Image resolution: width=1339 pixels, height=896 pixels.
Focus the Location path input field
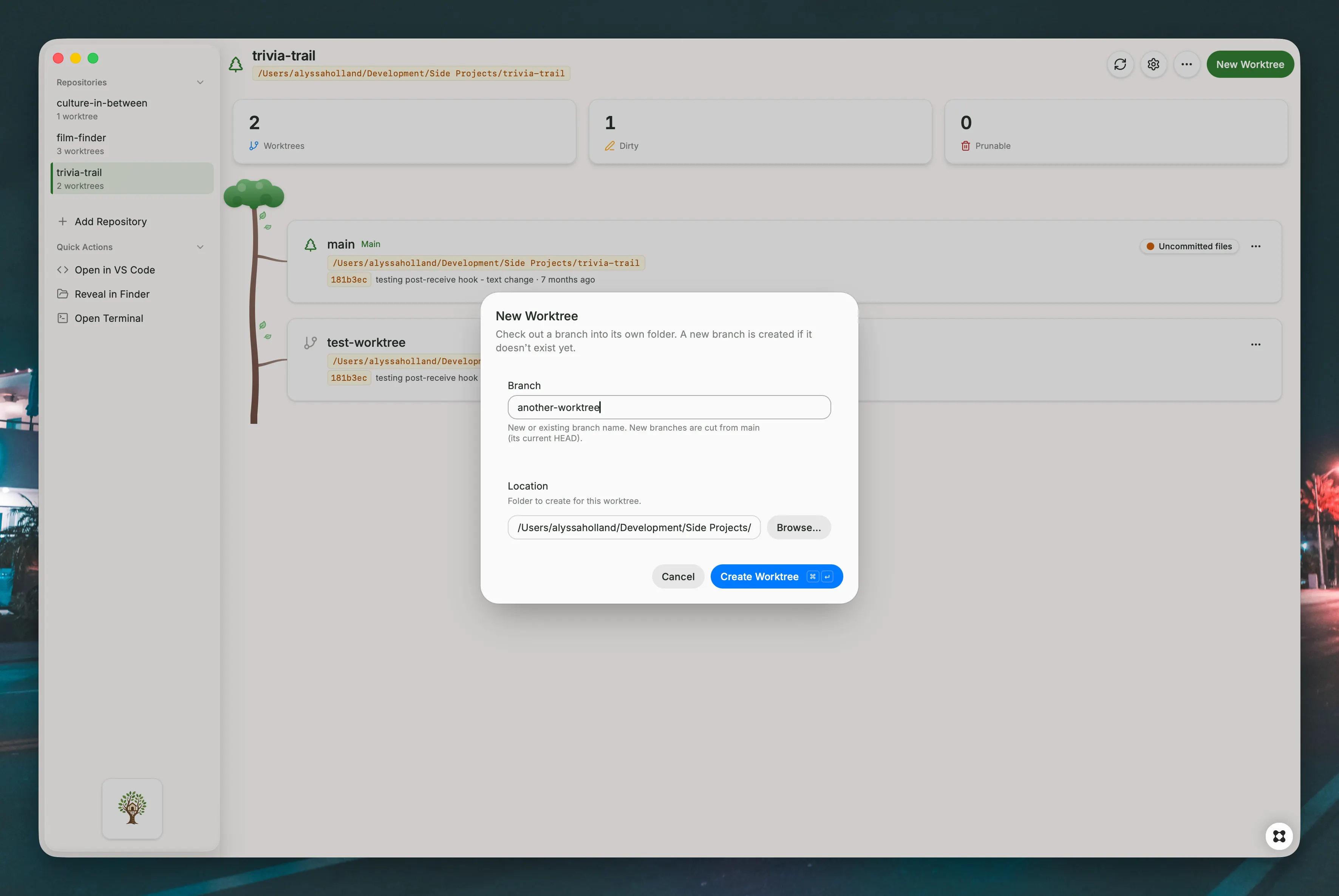(x=634, y=527)
